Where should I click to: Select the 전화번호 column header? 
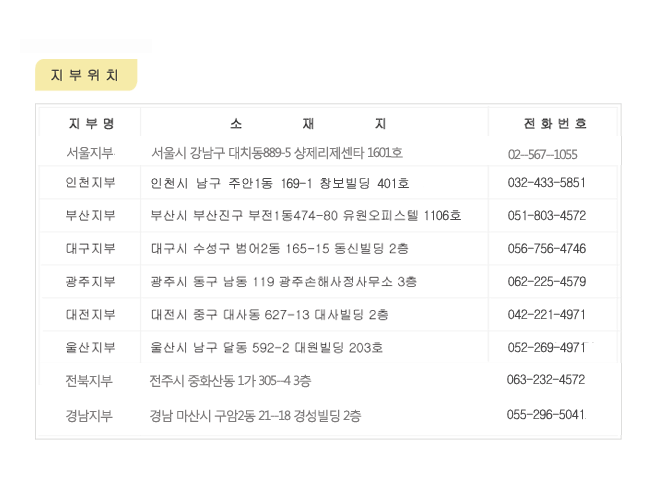click(555, 123)
